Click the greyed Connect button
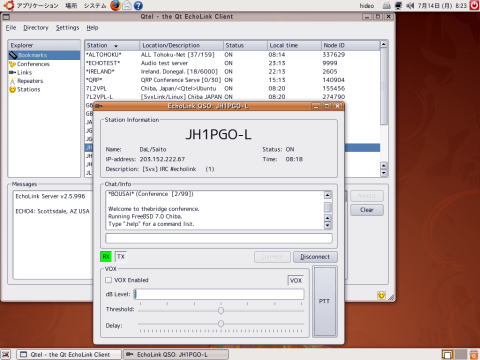The width and height of the screenshot is (480, 360). pos(272,257)
